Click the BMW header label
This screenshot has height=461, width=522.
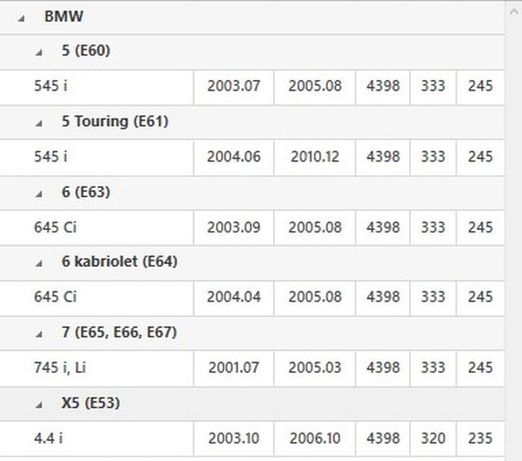pos(64,16)
